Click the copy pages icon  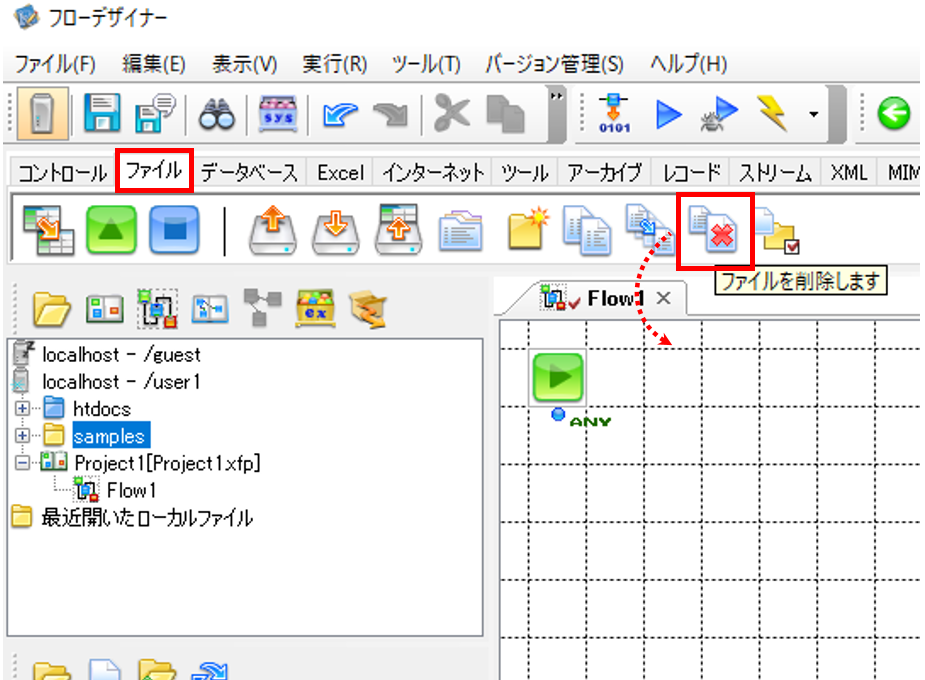(x=505, y=113)
